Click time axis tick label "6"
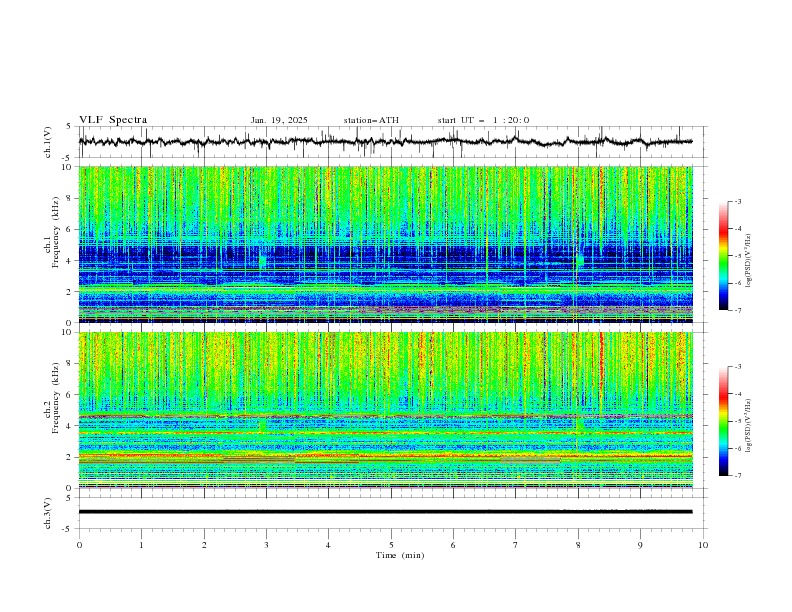Screen dimensions: 792x612 pyautogui.click(x=453, y=545)
